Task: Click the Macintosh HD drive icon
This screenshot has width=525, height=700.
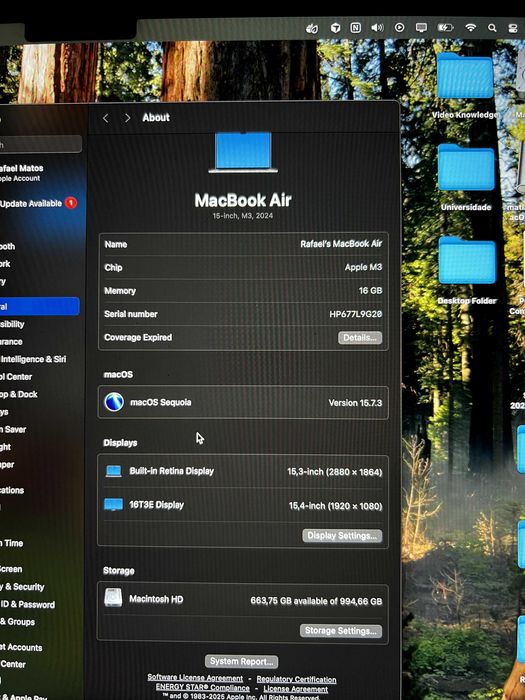Action: [113, 598]
